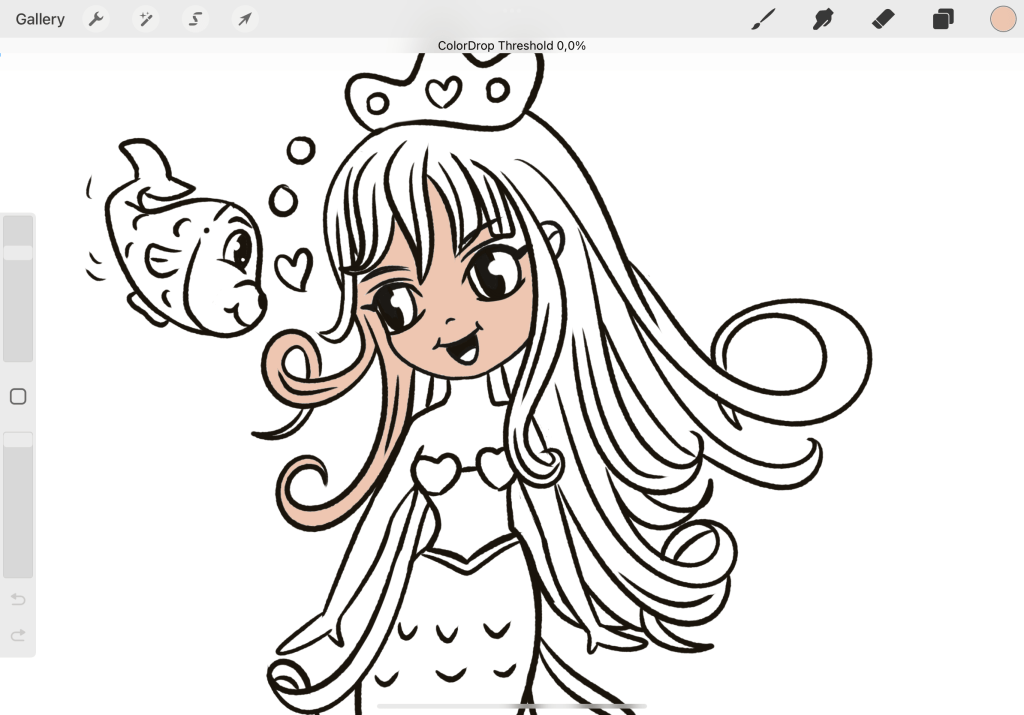The height and width of the screenshot is (715, 1024).
Task: Select the Paint brush tool
Action: click(x=764, y=19)
